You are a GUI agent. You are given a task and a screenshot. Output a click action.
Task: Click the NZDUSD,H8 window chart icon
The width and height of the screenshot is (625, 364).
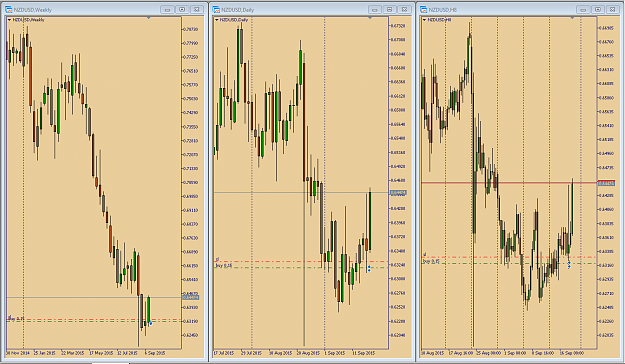[x=423, y=10]
